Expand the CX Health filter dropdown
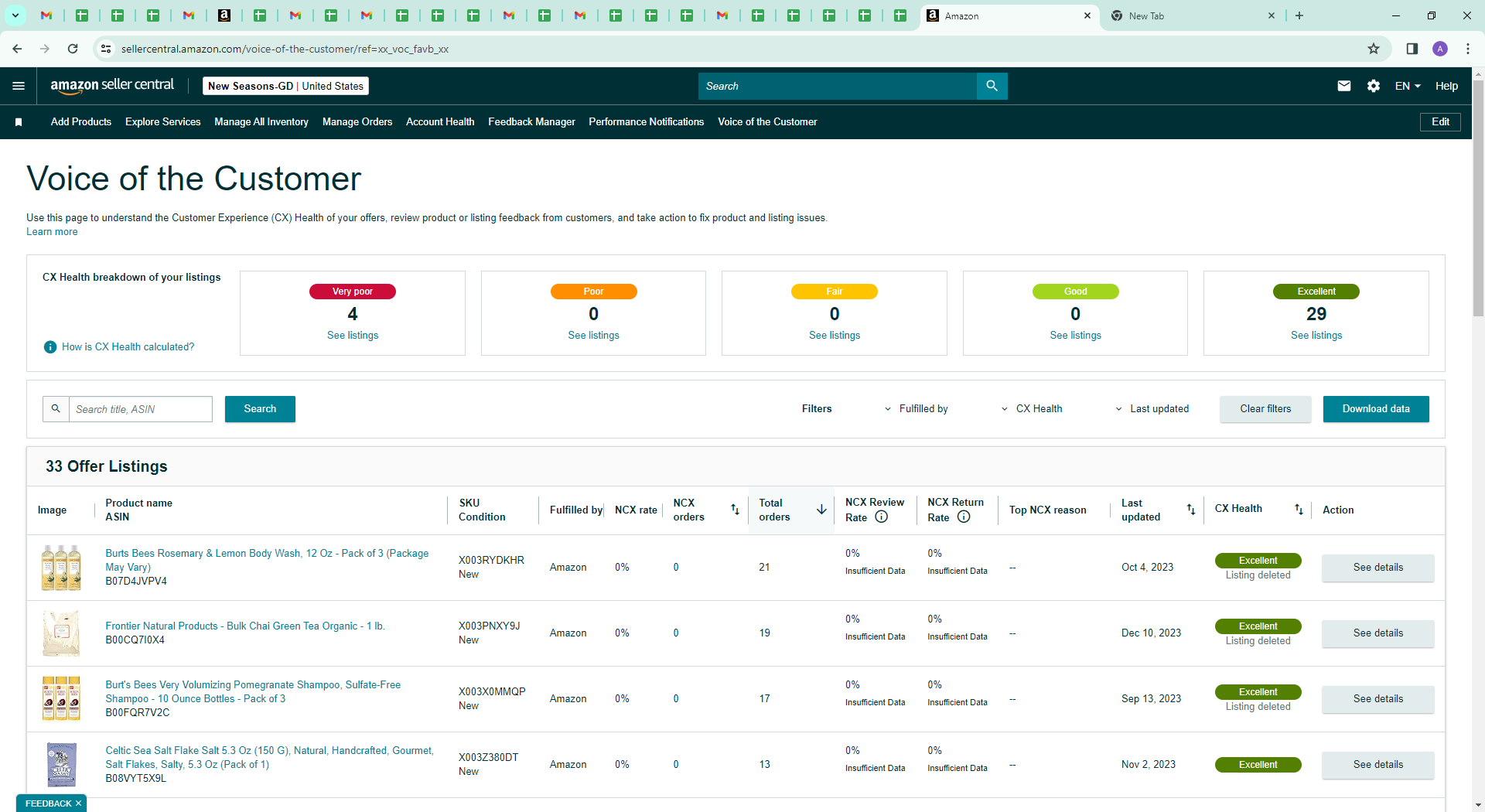Screen dimensions: 1485x812 click(1032, 409)
